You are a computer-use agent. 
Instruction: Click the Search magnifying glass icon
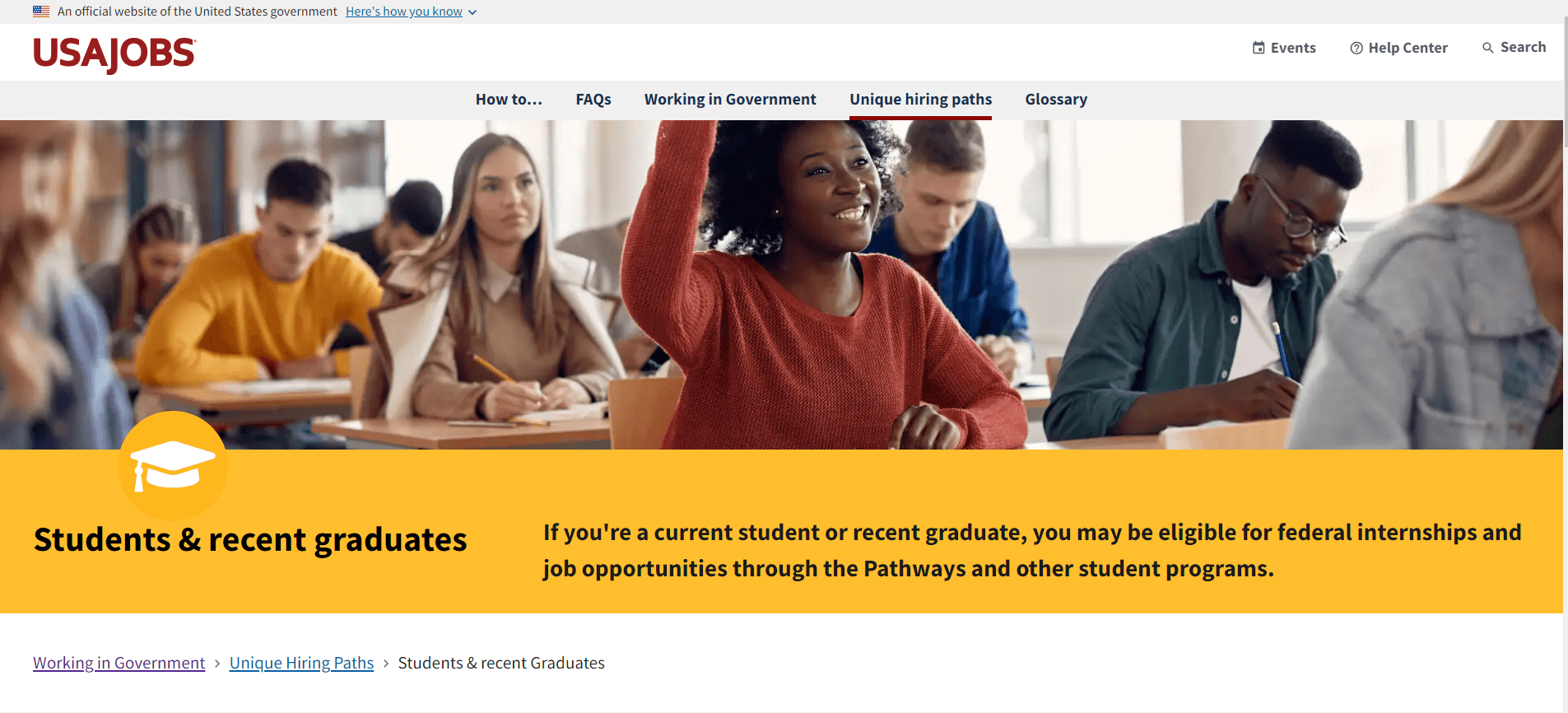[x=1488, y=48]
